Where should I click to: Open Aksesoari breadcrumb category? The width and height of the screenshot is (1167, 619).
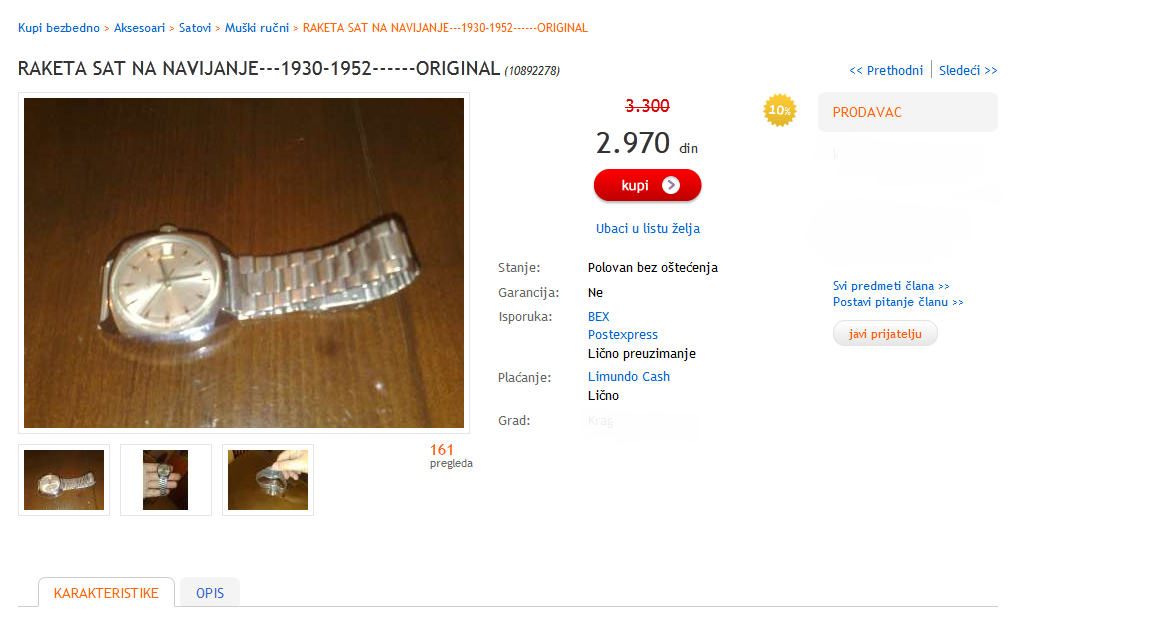139,28
